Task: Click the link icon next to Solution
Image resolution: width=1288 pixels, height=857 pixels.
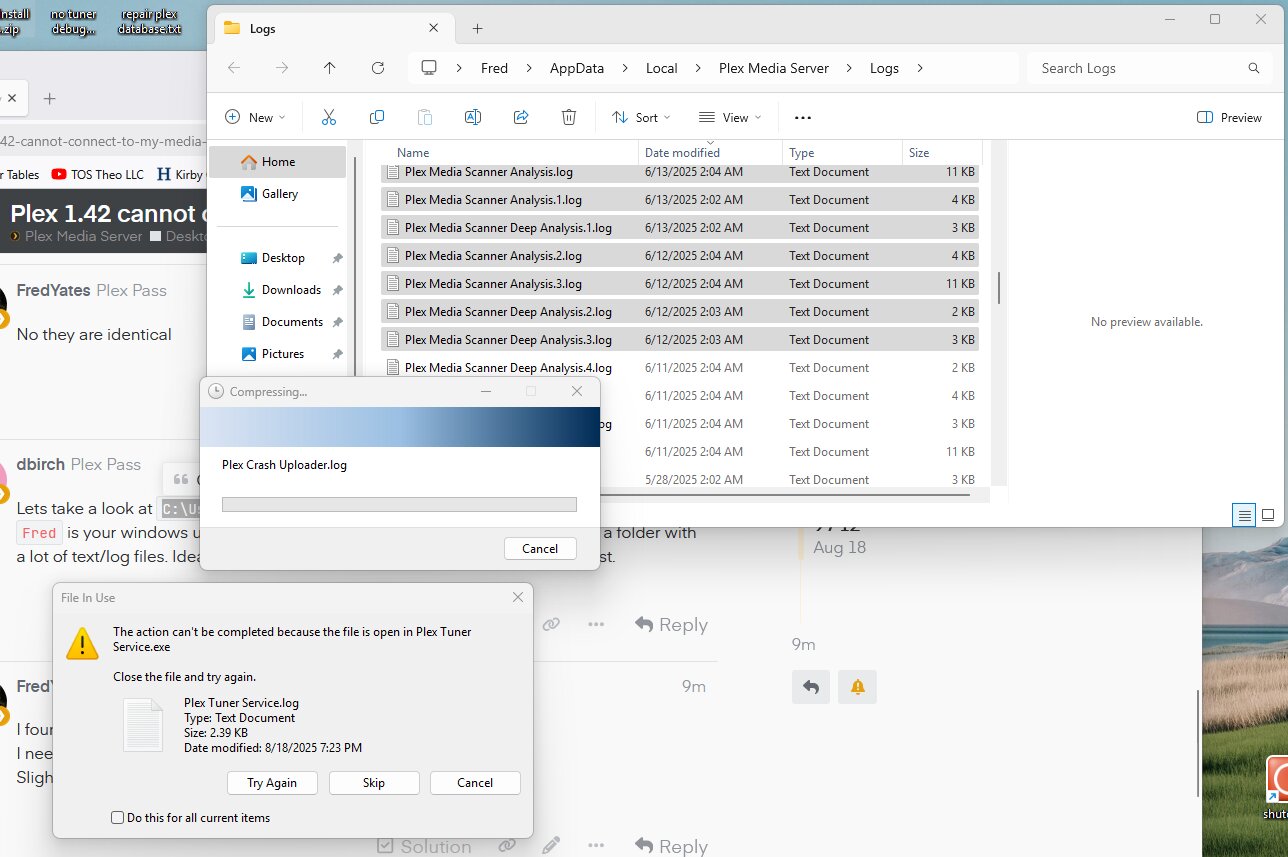Action: pyautogui.click(x=508, y=846)
